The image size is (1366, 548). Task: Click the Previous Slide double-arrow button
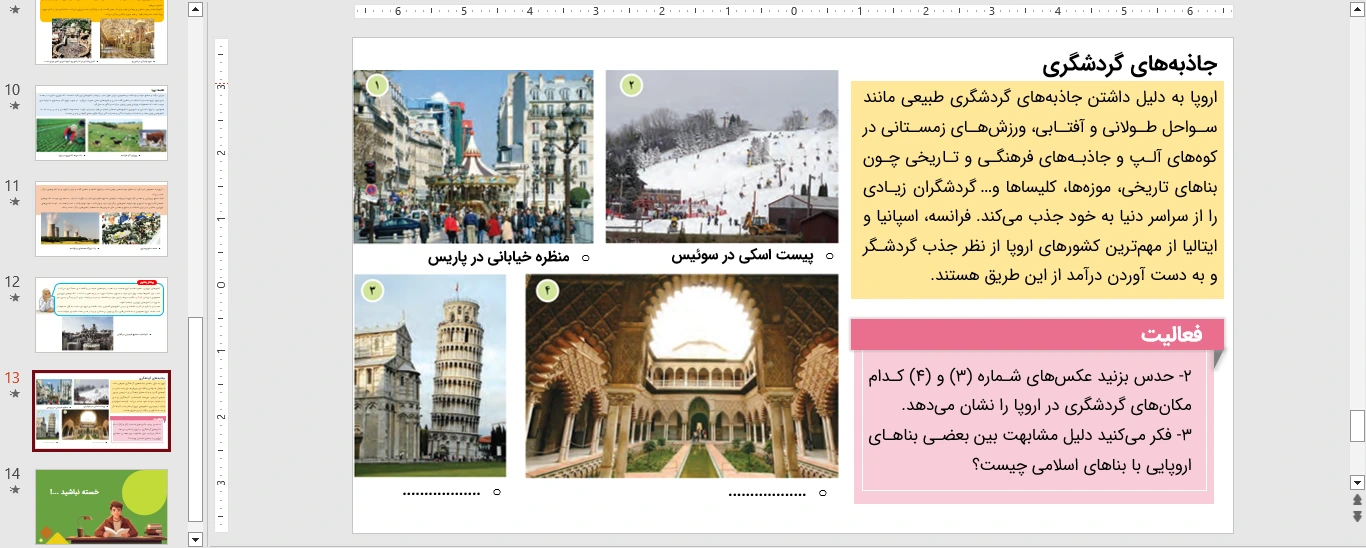click(1357, 499)
